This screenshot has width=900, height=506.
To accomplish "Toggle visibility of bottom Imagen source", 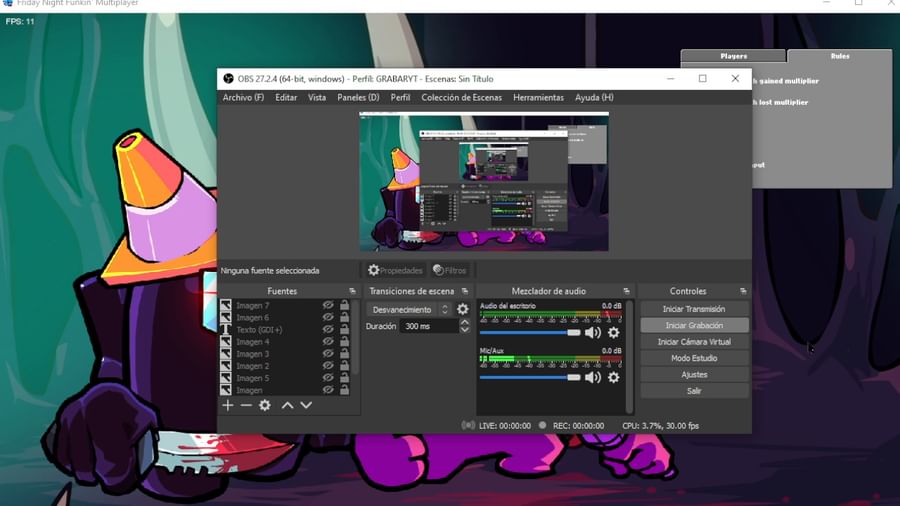I will click(328, 390).
